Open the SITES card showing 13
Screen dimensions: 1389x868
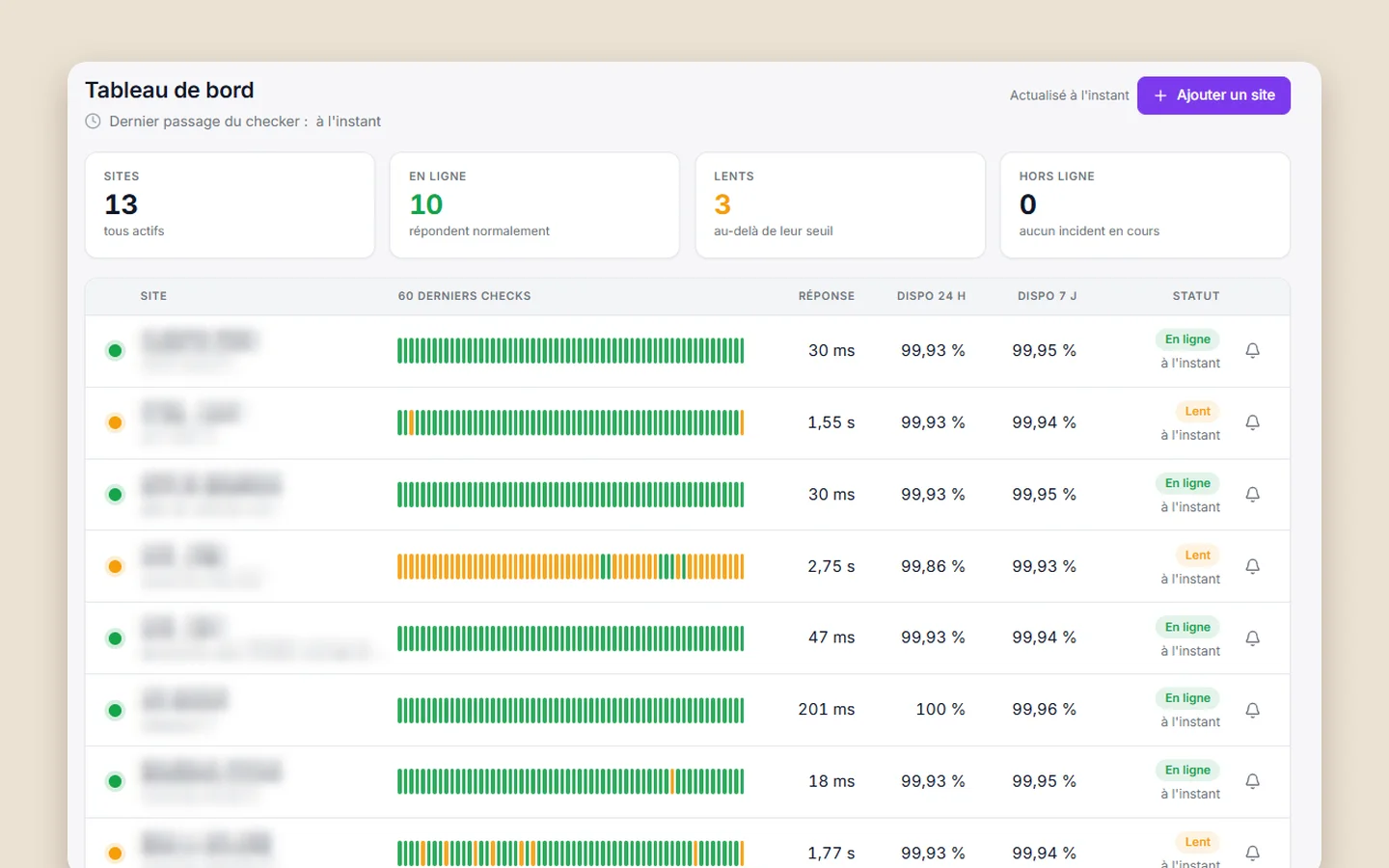pos(230,204)
